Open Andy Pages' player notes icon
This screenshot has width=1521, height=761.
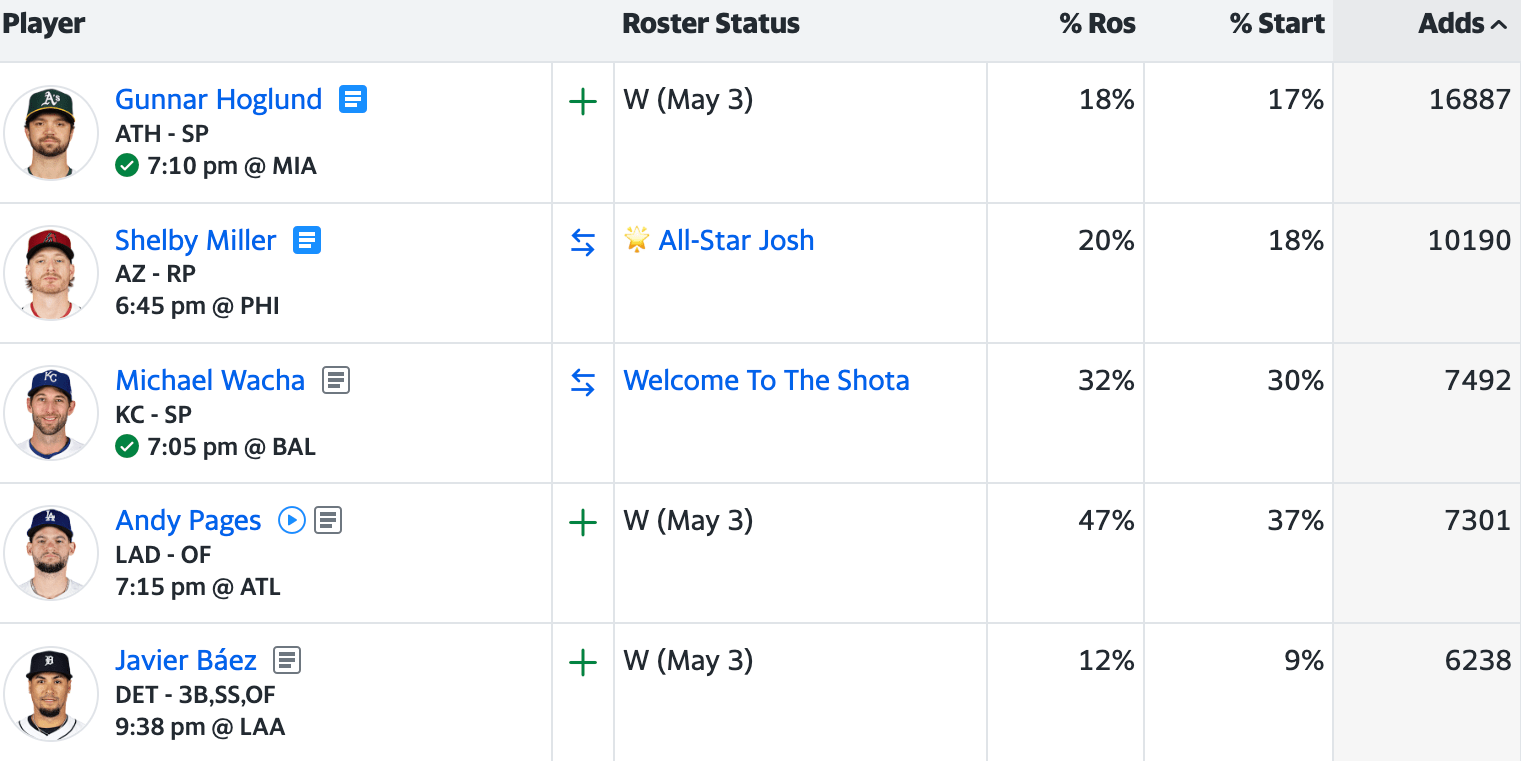pos(328,520)
